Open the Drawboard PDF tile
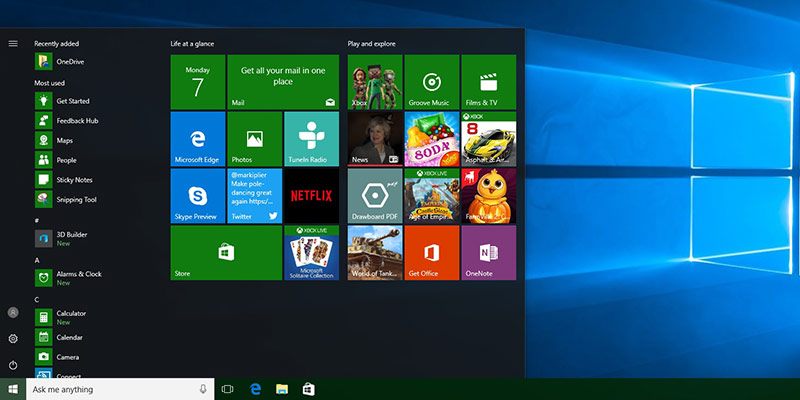Viewport: 800px width, 400px height. (375, 196)
